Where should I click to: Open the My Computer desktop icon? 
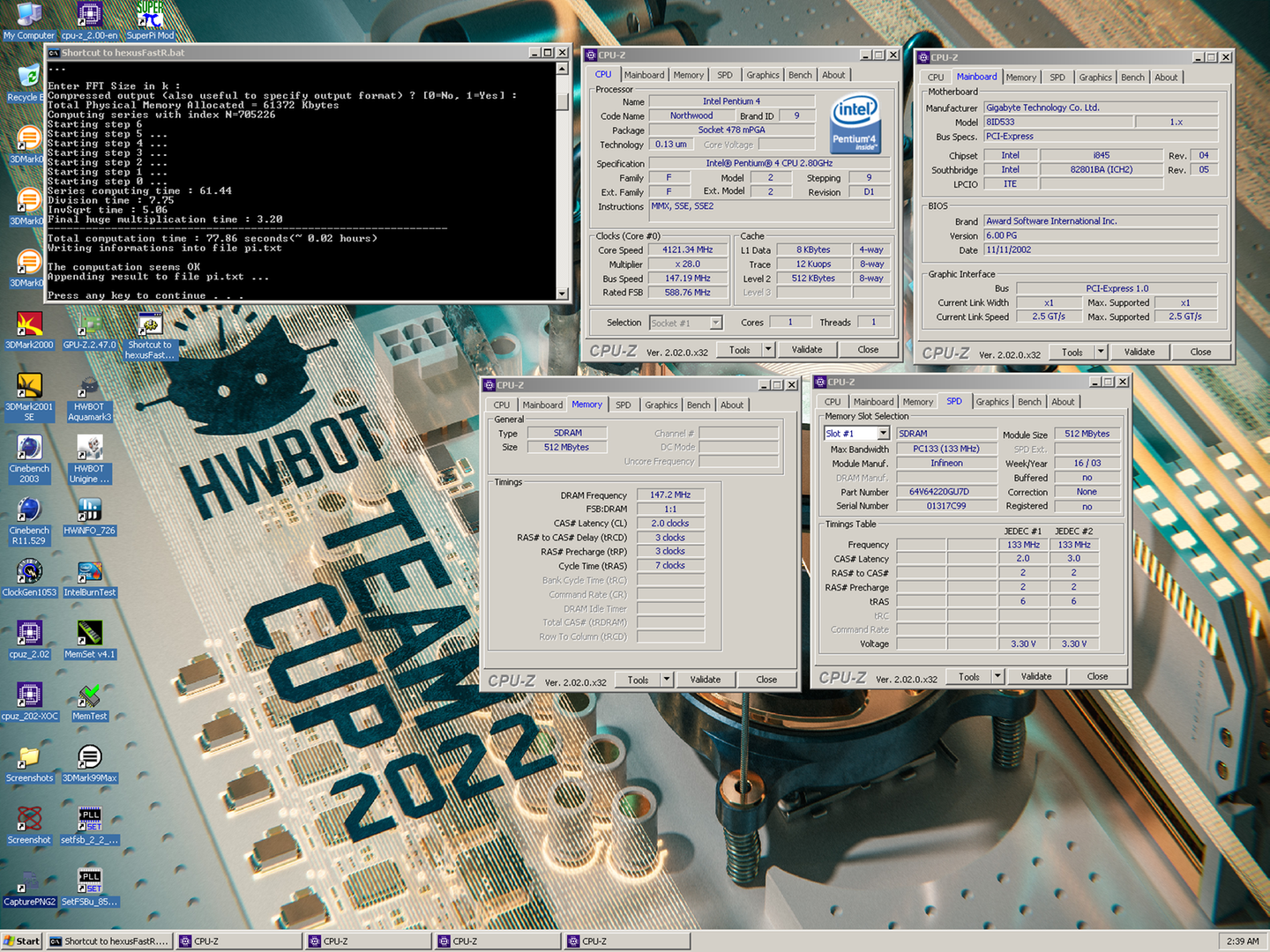[x=28, y=21]
